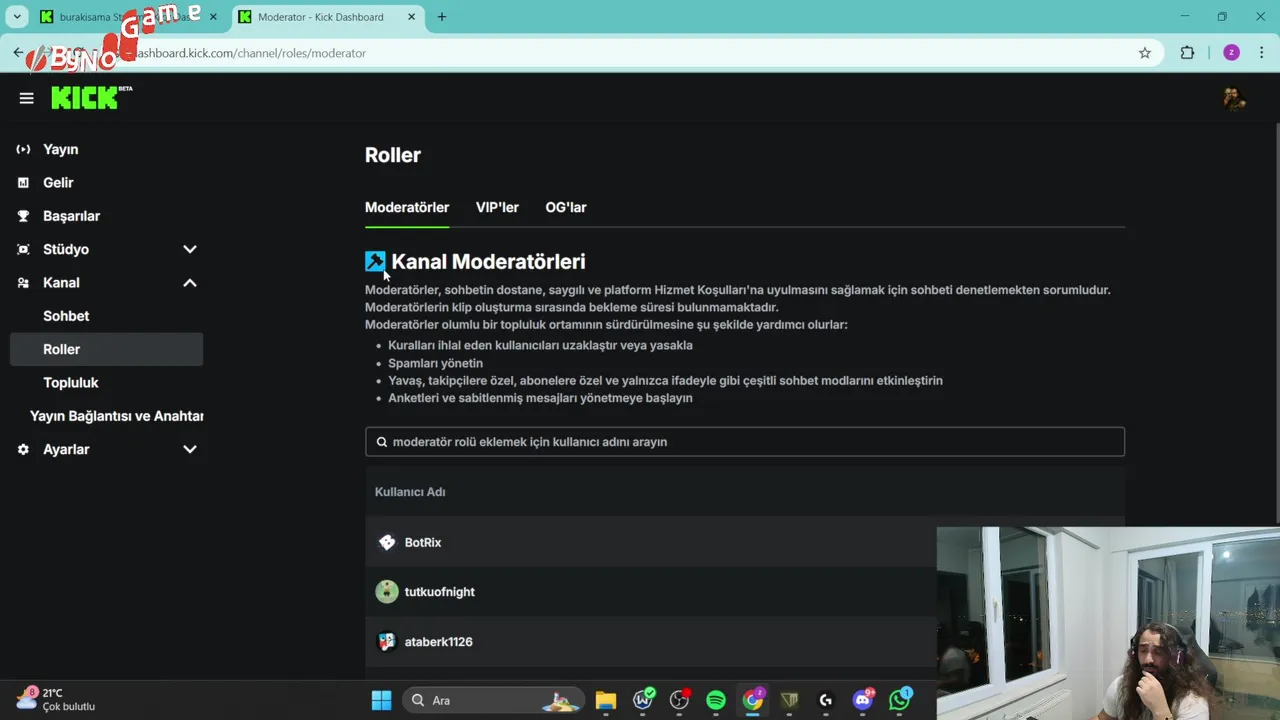Screen dimensions: 1280x720
Task: Click the Kanal sidebar icon
Action: [x=23, y=283]
